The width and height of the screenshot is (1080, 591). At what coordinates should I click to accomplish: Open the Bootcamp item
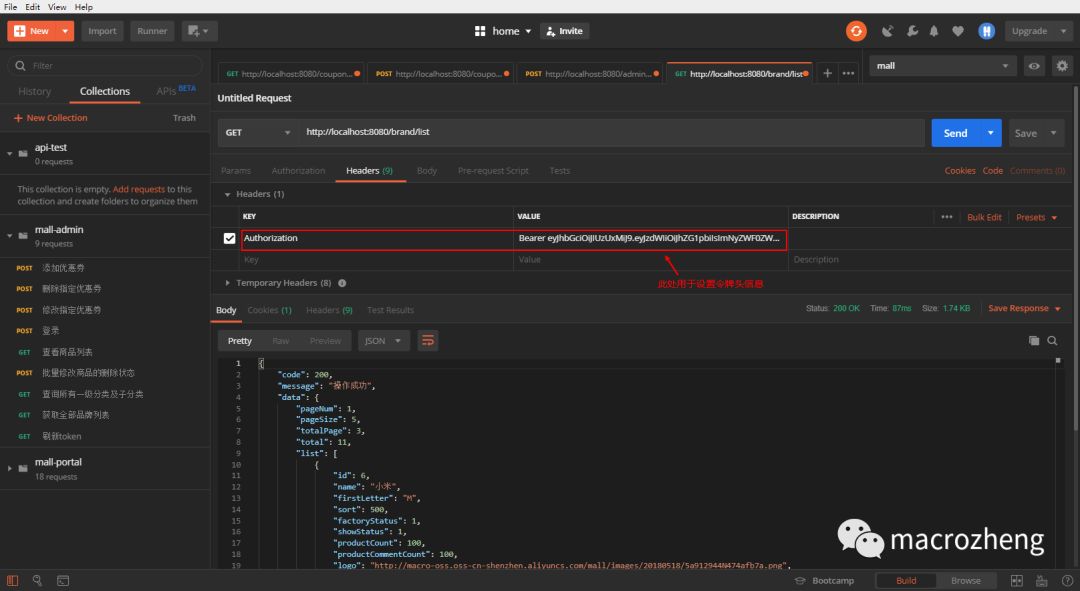pyautogui.click(x=824, y=581)
